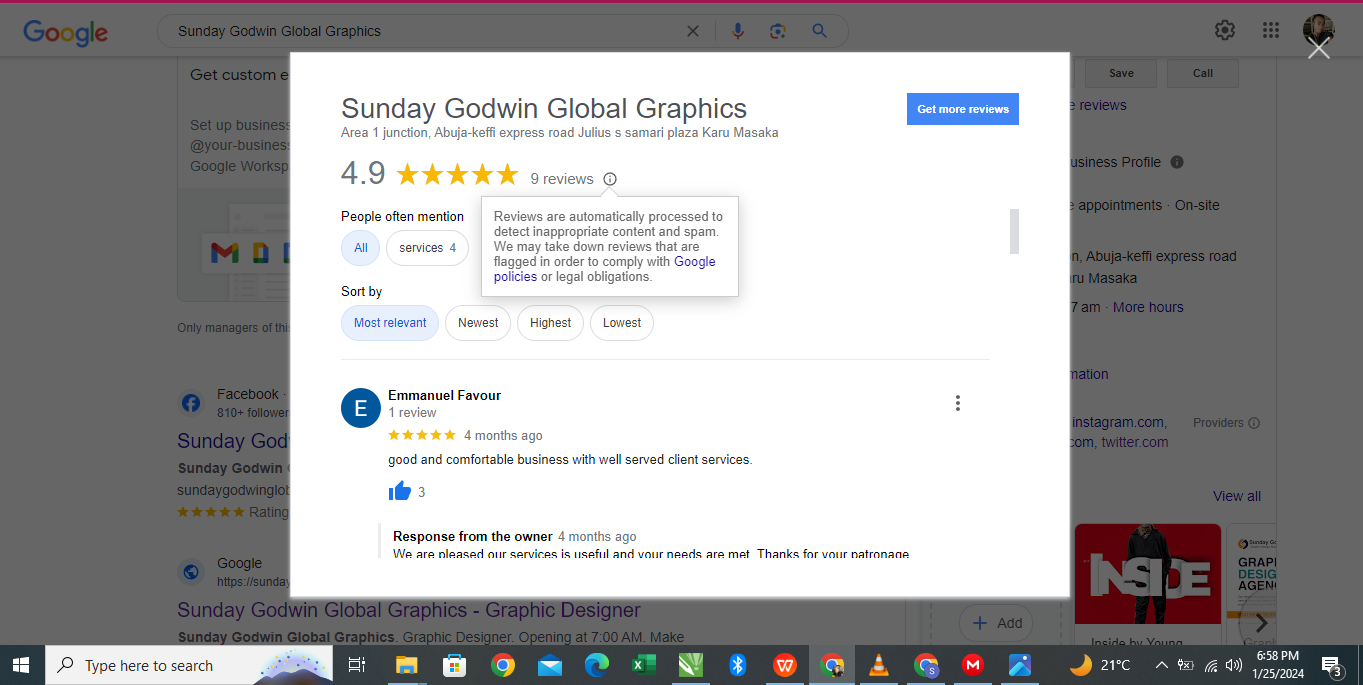Click the blue search magnifier icon
Image resolution: width=1363 pixels, height=685 pixels.
tap(819, 31)
